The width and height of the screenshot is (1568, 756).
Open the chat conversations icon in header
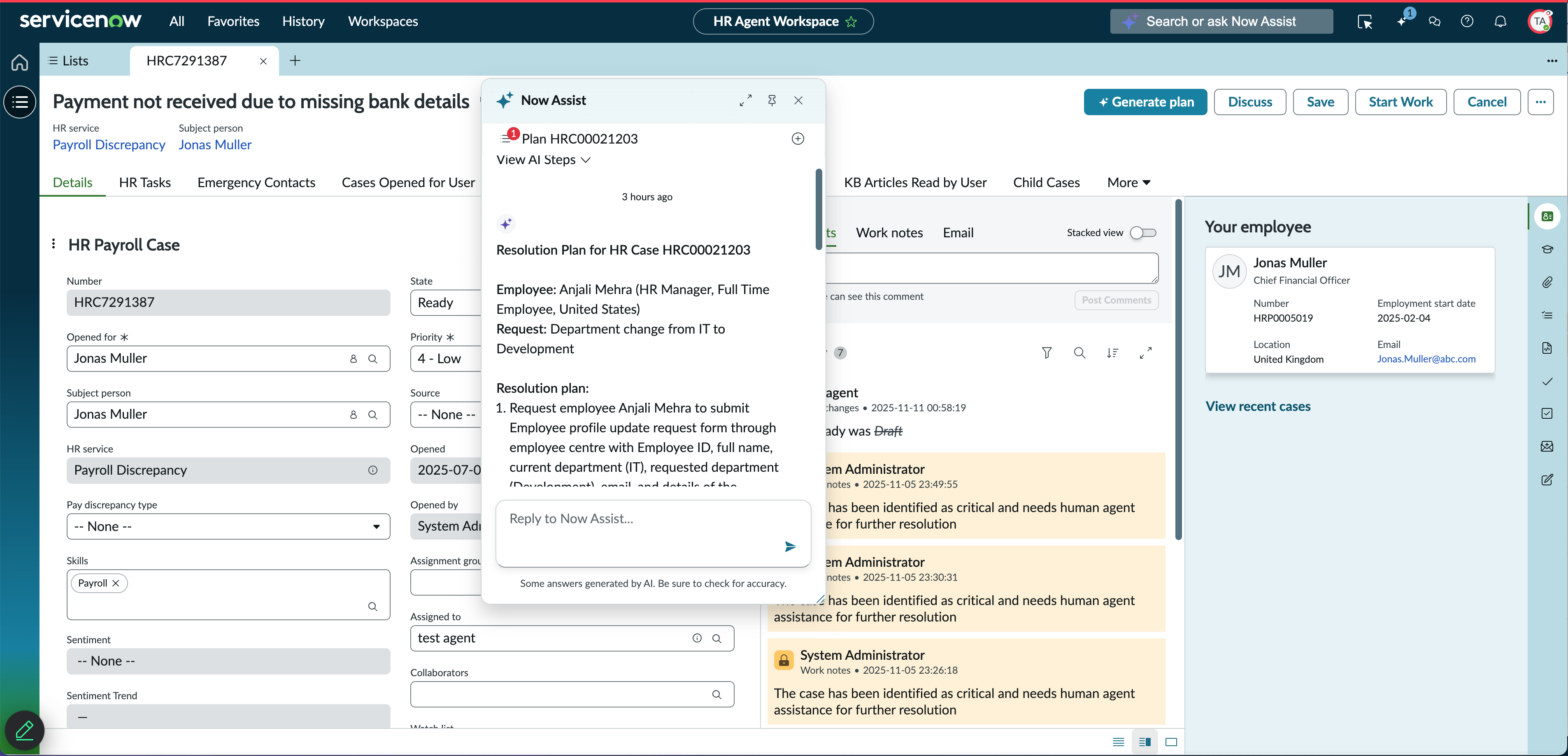click(1435, 22)
